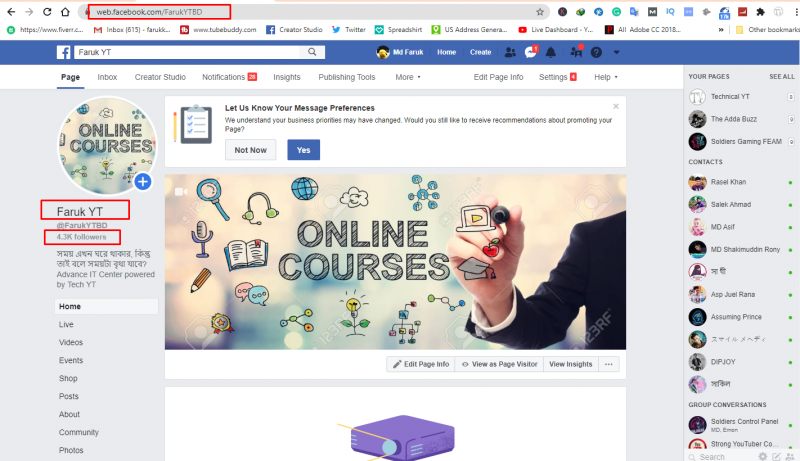This screenshot has height=461, width=800.
Task: Close the message preferences banner
Action: [616, 106]
